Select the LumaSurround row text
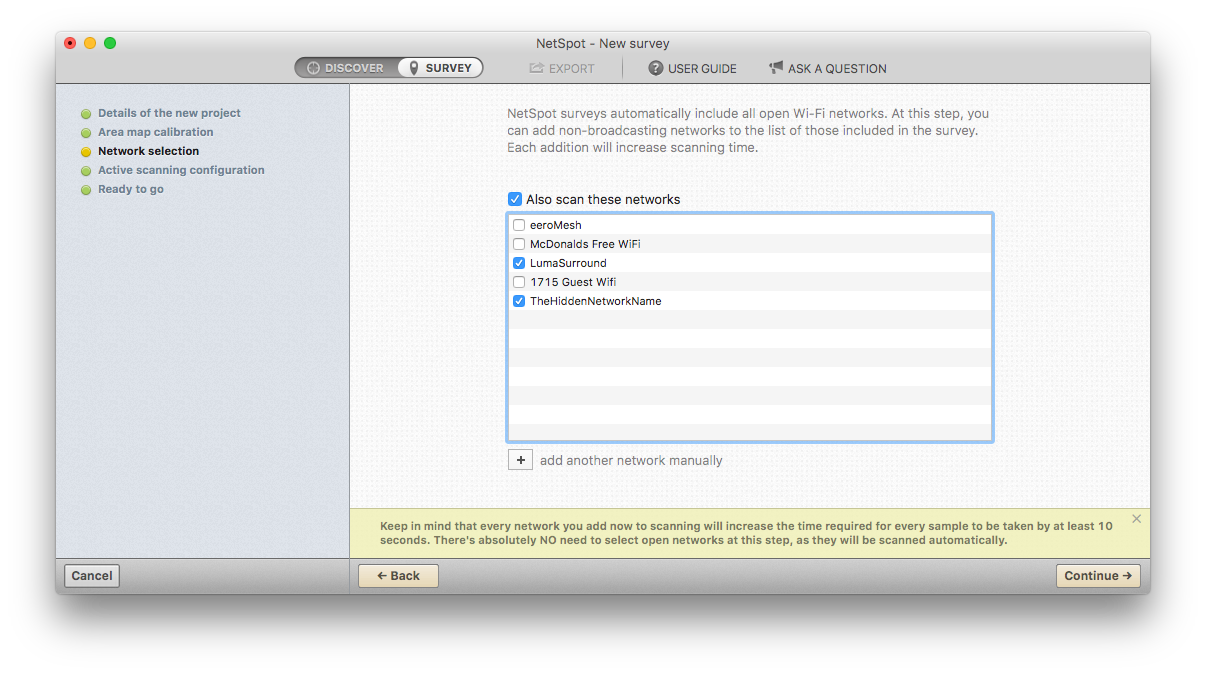Screen dimensions: 1206x674 tap(568, 263)
